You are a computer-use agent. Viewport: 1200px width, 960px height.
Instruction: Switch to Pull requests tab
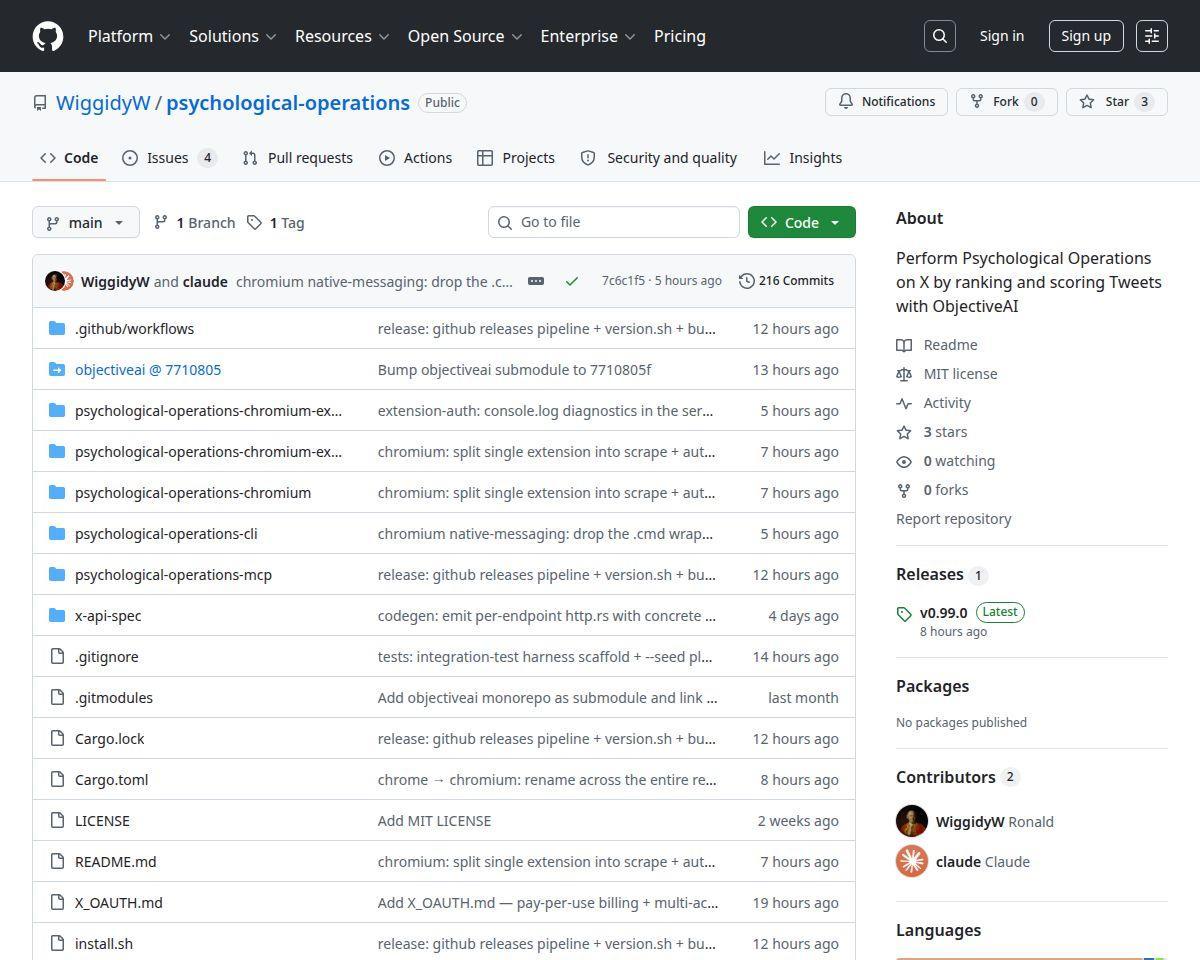point(297,158)
